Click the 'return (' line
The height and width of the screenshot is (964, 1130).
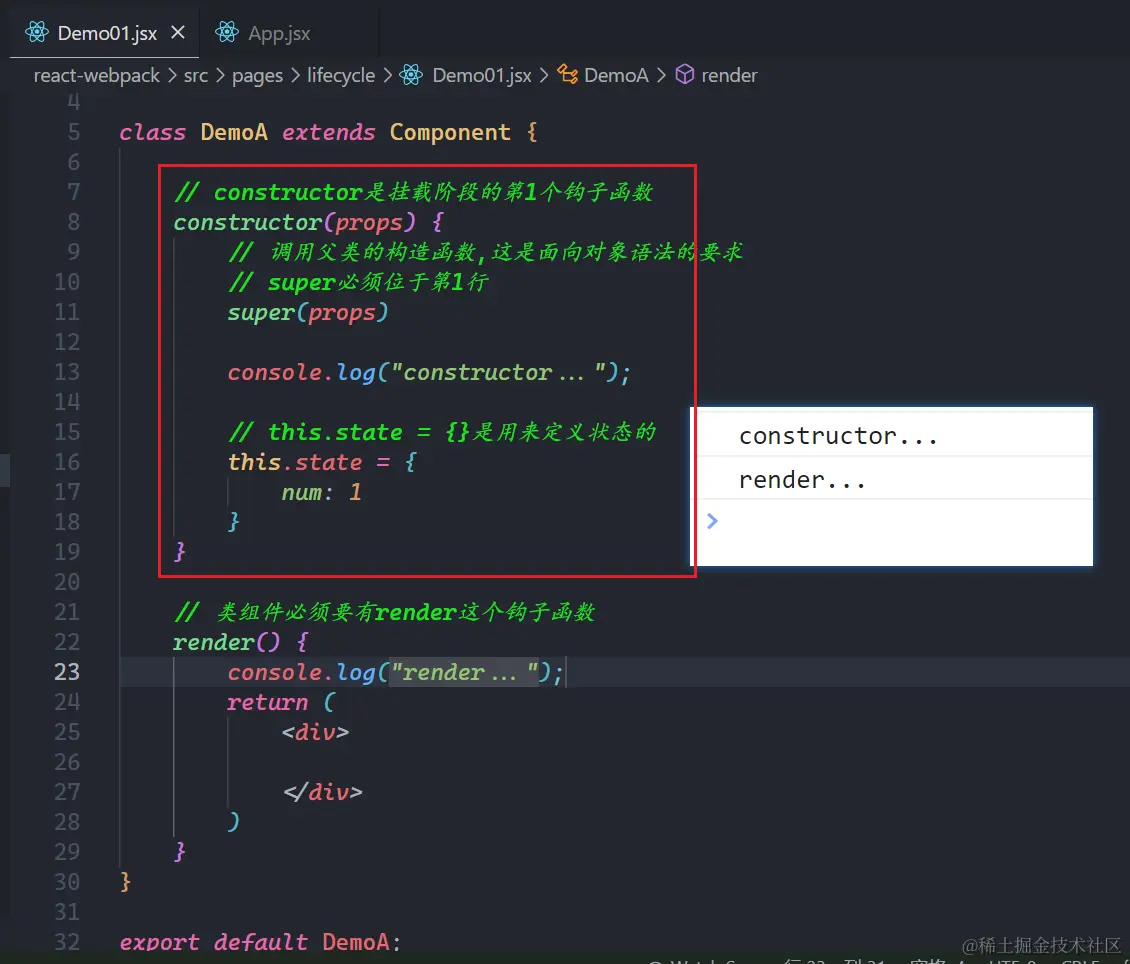click(x=281, y=702)
